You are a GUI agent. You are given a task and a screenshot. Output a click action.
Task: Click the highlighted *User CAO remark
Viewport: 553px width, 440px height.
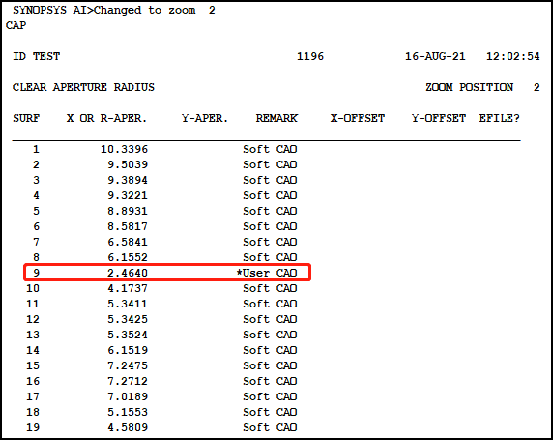coord(267,273)
